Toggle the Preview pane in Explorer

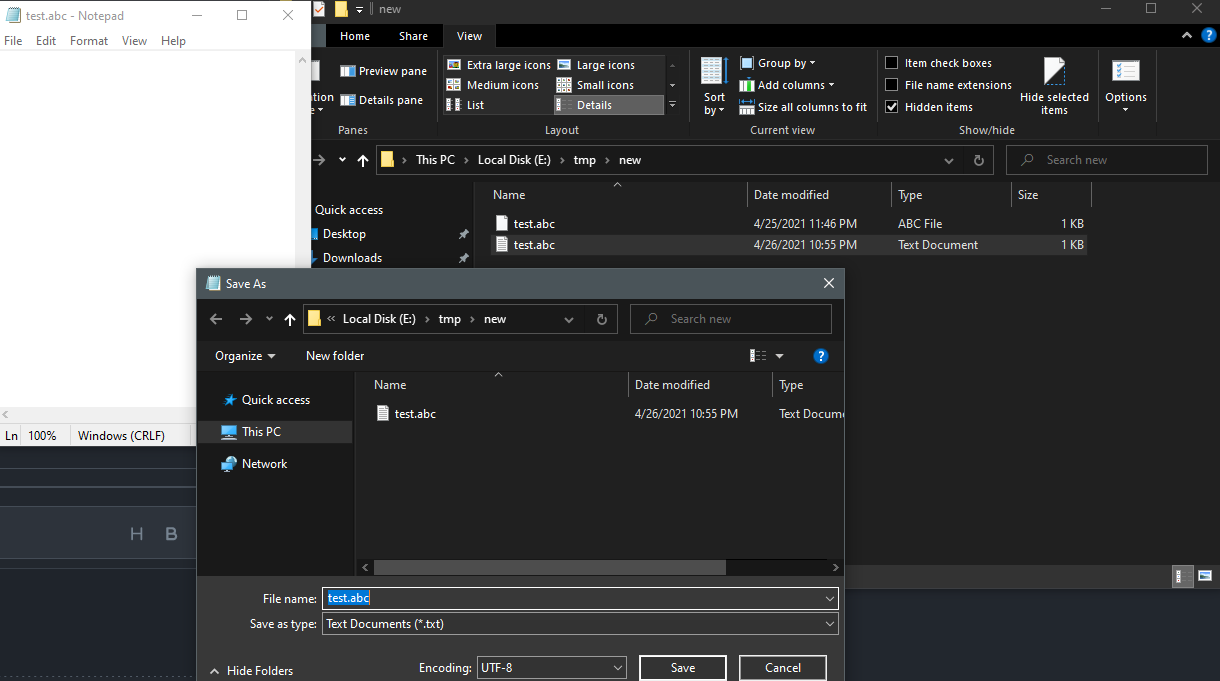(383, 70)
